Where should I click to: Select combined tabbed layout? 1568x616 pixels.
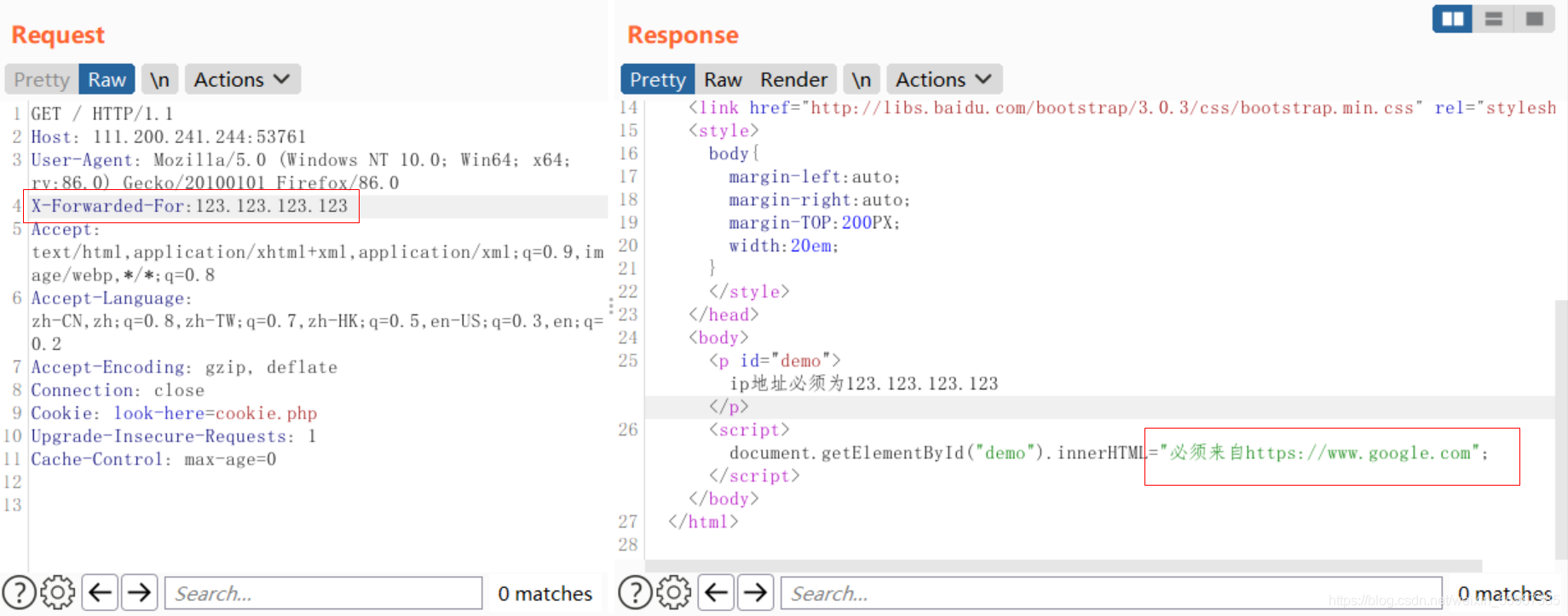(1535, 19)
